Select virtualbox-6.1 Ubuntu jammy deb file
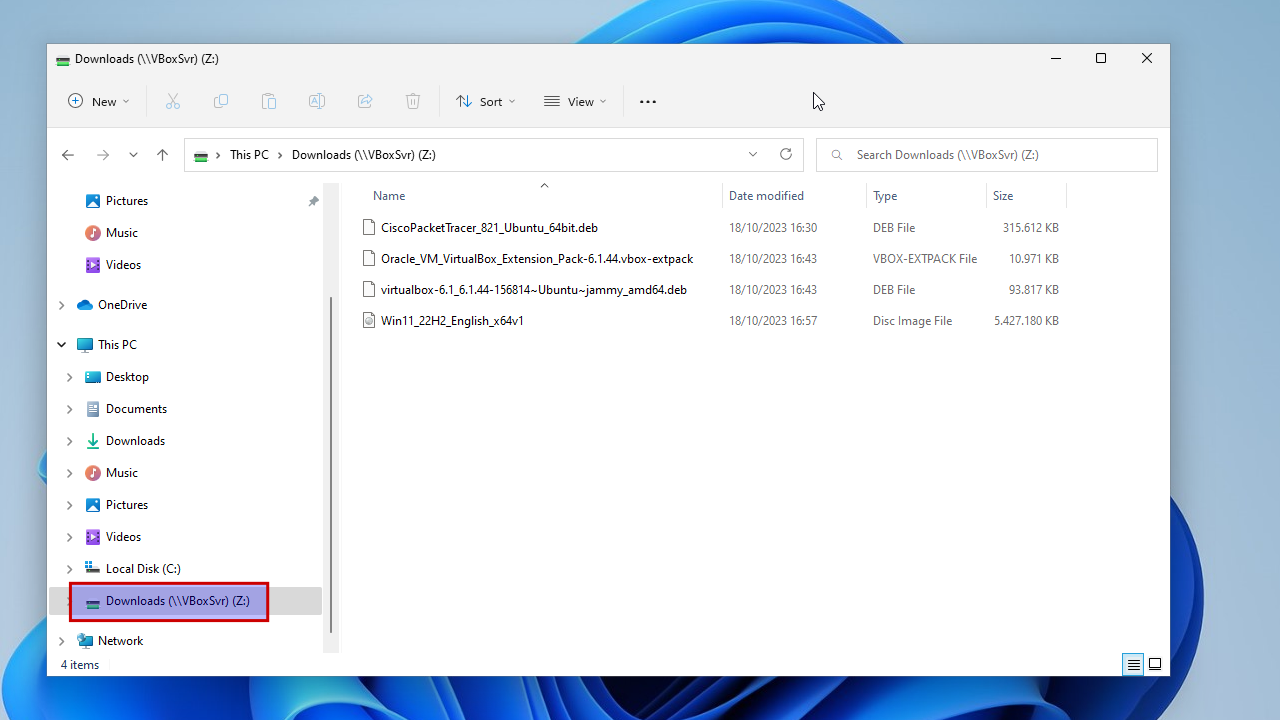The height and width of the screenshot is (720, 1280). pos(534,290)
